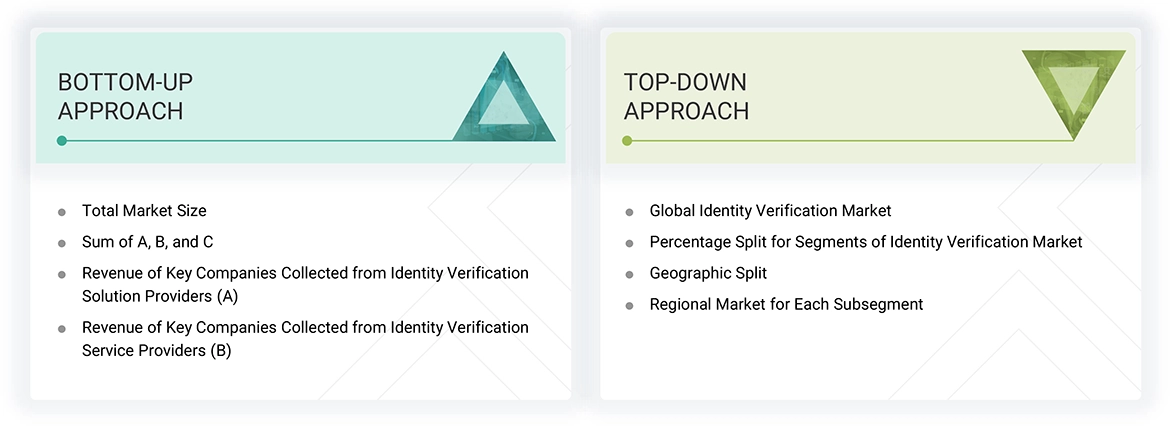Click the teal upward triangle icon
This screenshot has width=1170, height=426.
coord(504,102)
